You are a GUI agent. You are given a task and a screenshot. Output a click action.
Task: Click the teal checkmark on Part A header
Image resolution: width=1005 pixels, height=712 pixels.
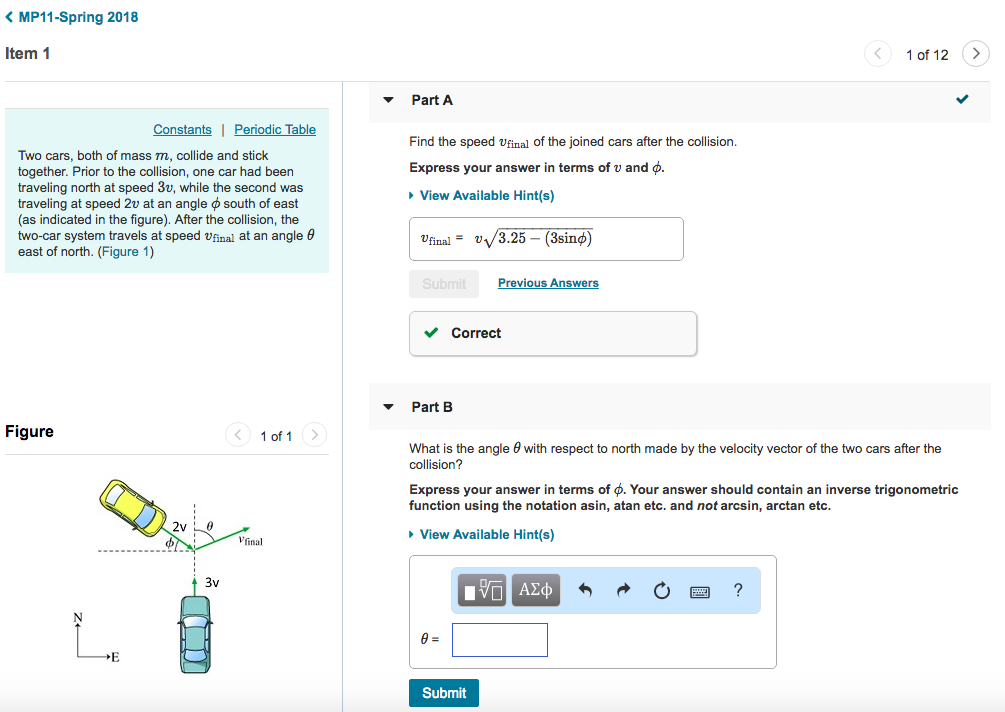pyautogui.click(x=962, y=99)
